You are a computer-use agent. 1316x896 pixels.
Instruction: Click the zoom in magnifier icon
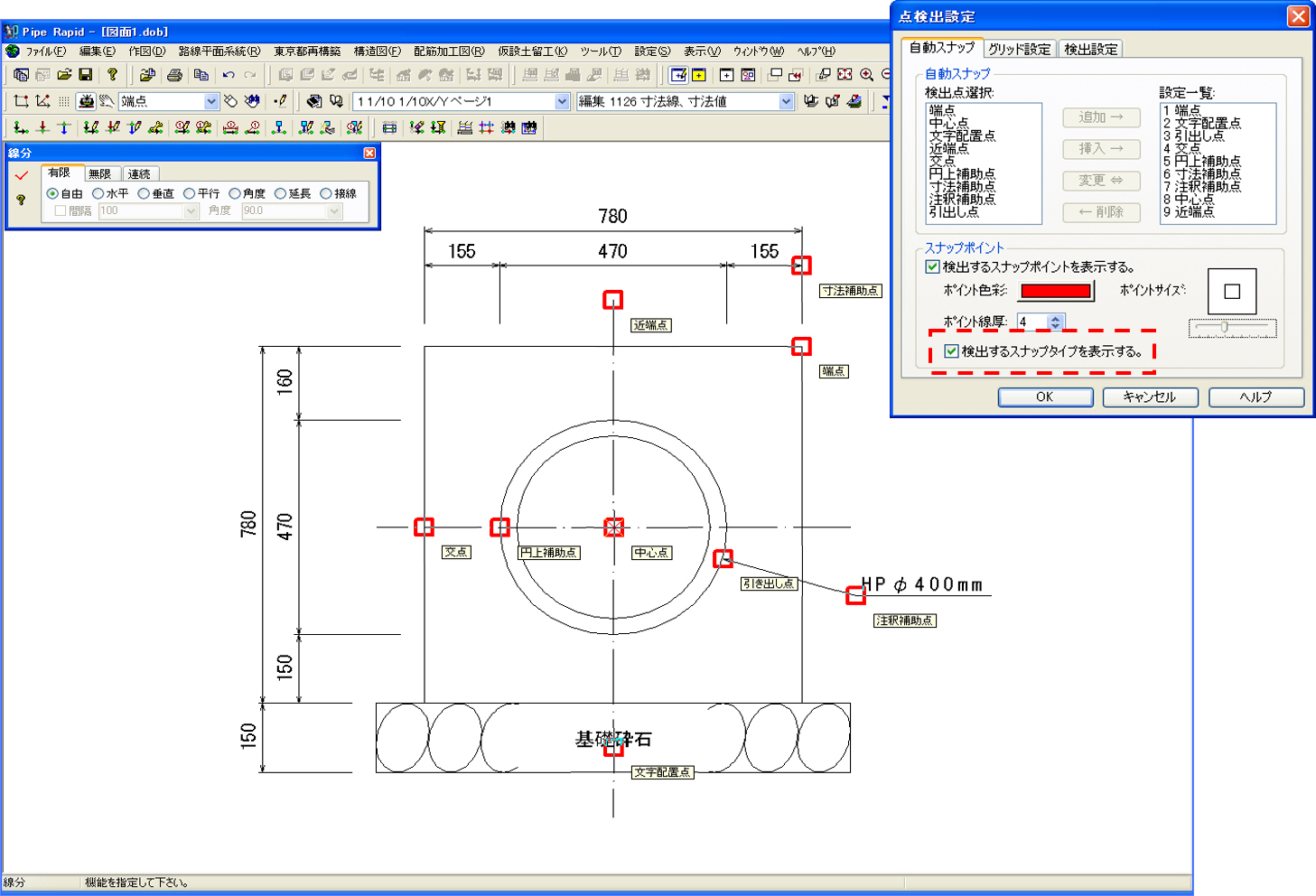point(867,74)
